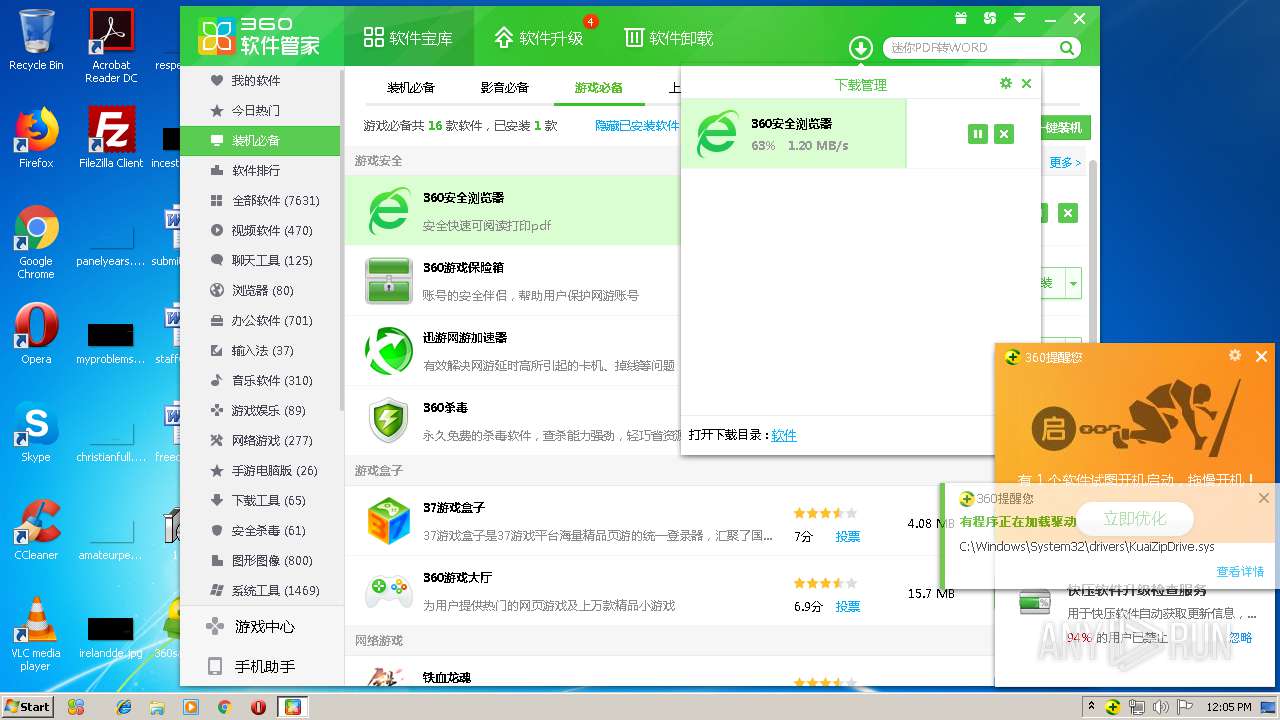
Task: Open 网络游戏 (277) category
Action: coord(260,440)
